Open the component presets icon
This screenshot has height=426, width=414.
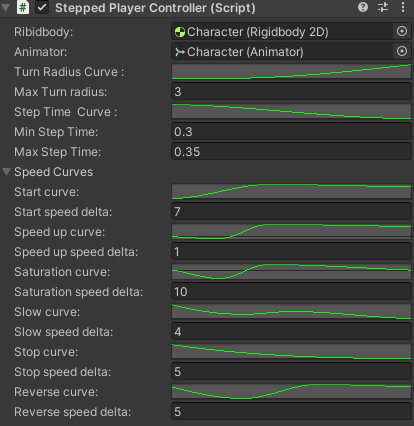[x=383, y=7]
